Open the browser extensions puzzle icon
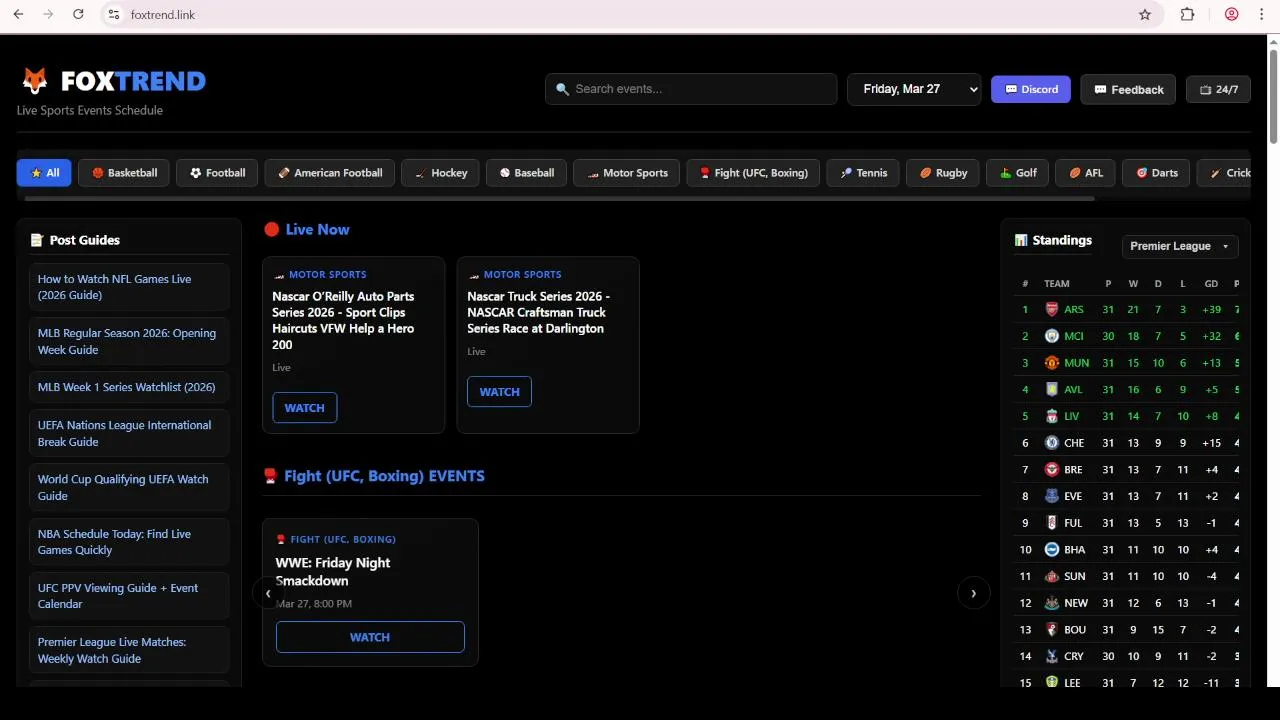This screenshot has height=720, width=1280. coord(1188,15)
